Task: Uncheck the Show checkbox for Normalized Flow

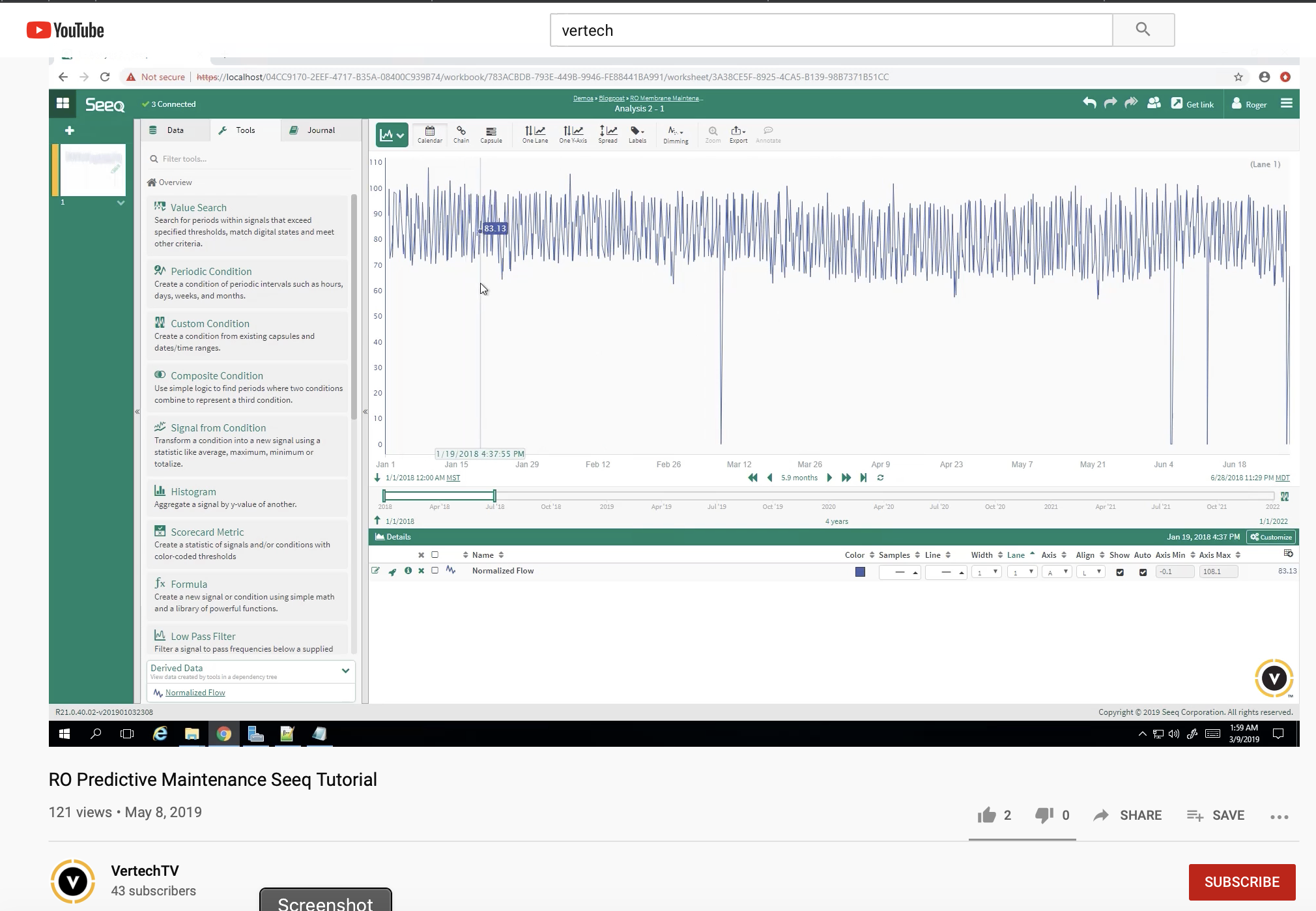Action: [x=1120, y=572]
